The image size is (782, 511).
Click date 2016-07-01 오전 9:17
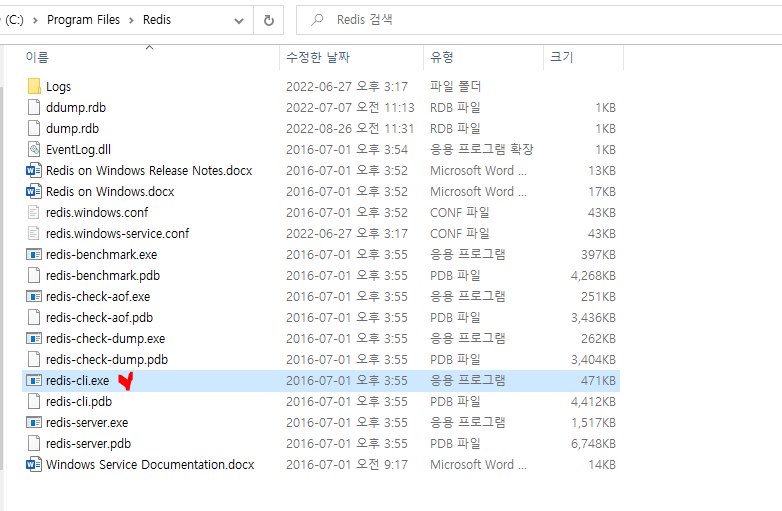click(x=347, y=464)
